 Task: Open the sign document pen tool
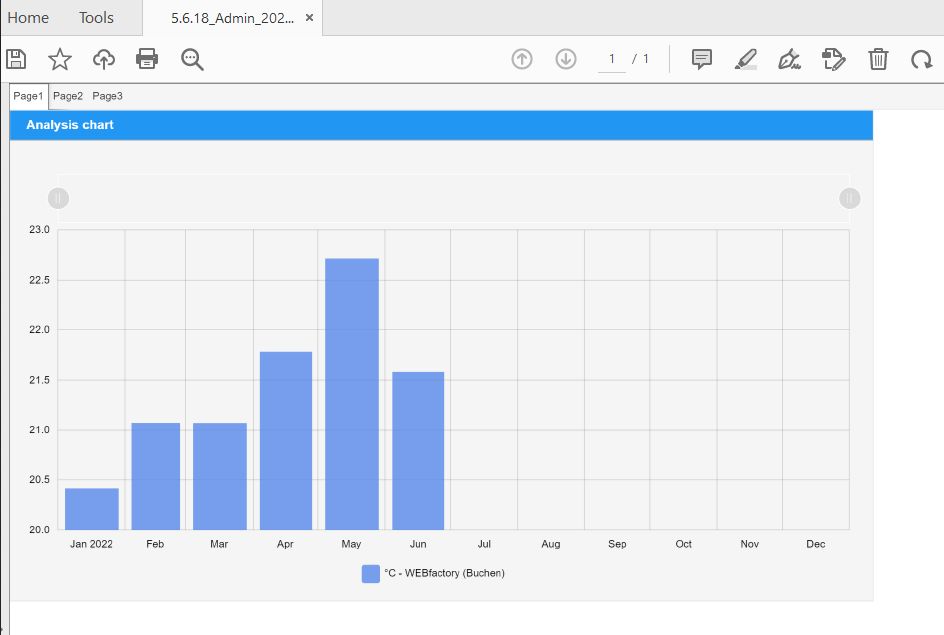[790, 59]
